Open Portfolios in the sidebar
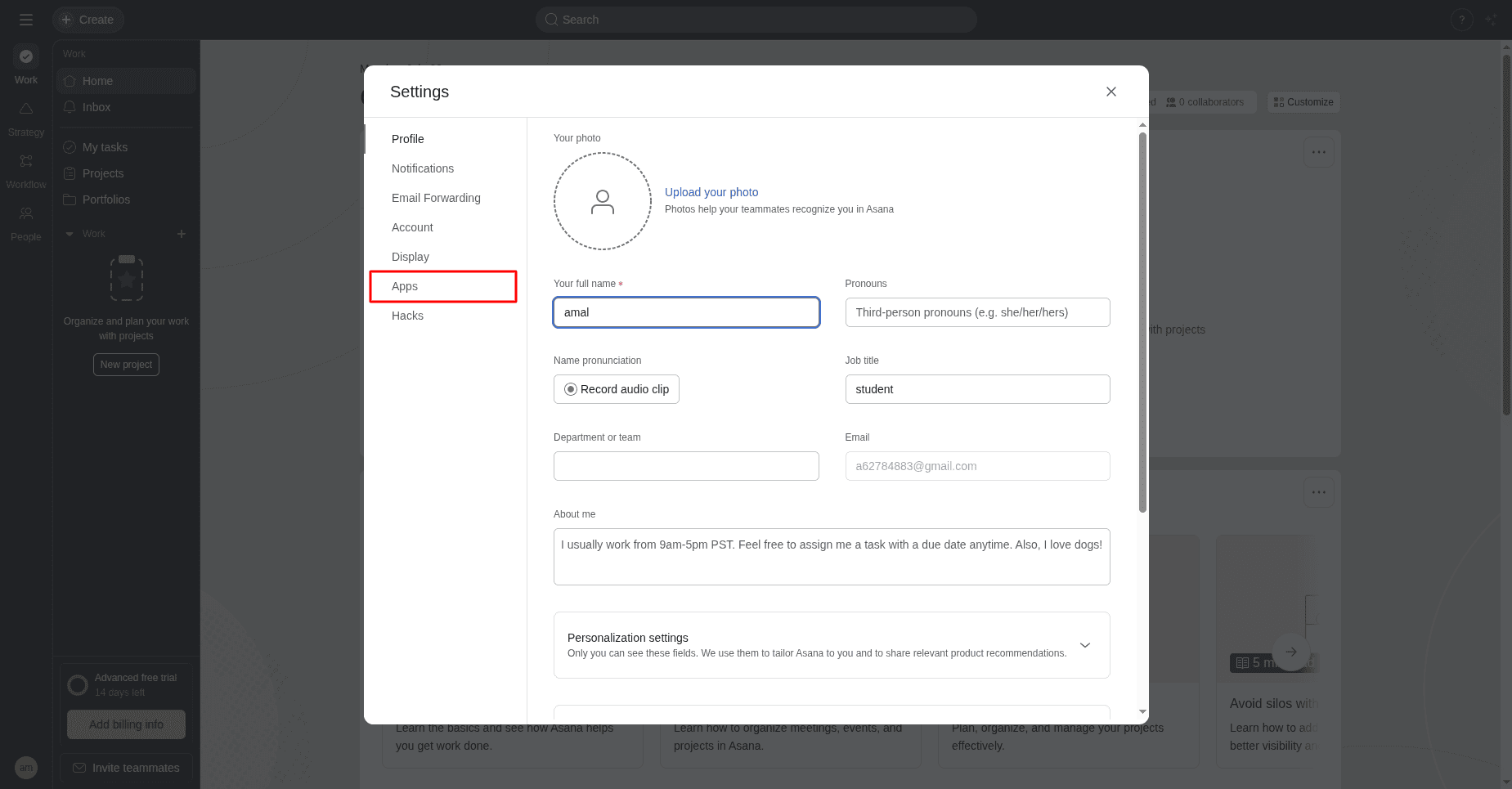 126,199
